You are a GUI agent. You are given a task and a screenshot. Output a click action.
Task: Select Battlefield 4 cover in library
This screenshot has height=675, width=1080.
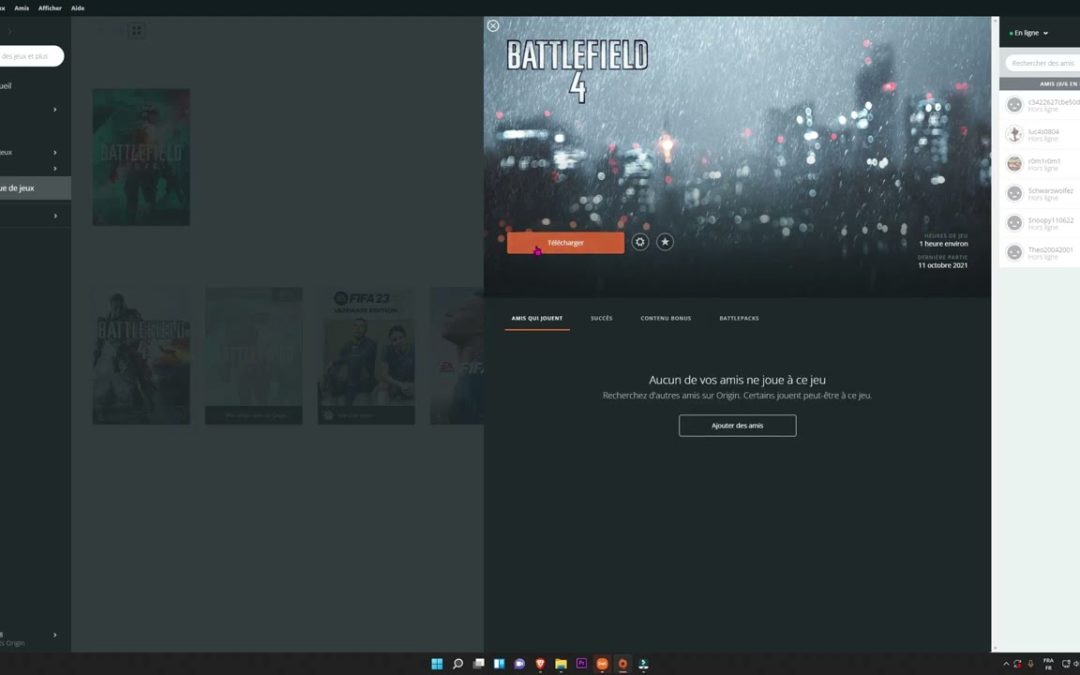point(141,356)
